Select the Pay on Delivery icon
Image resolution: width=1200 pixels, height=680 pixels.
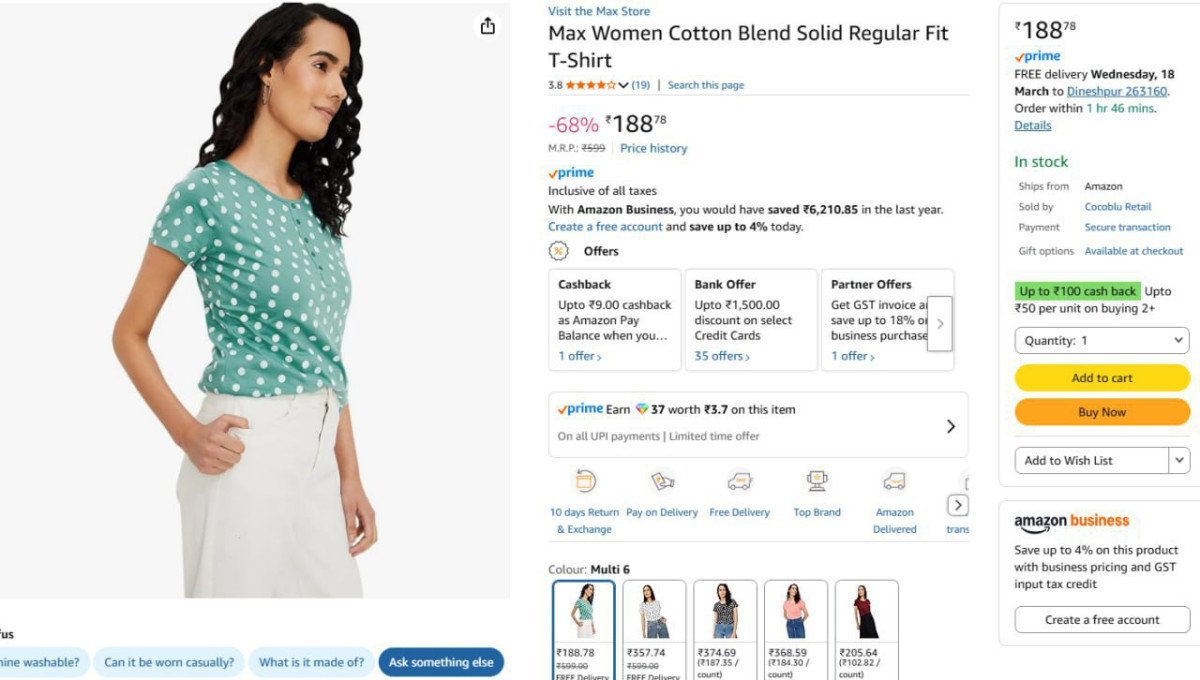(x=662, y=481)
